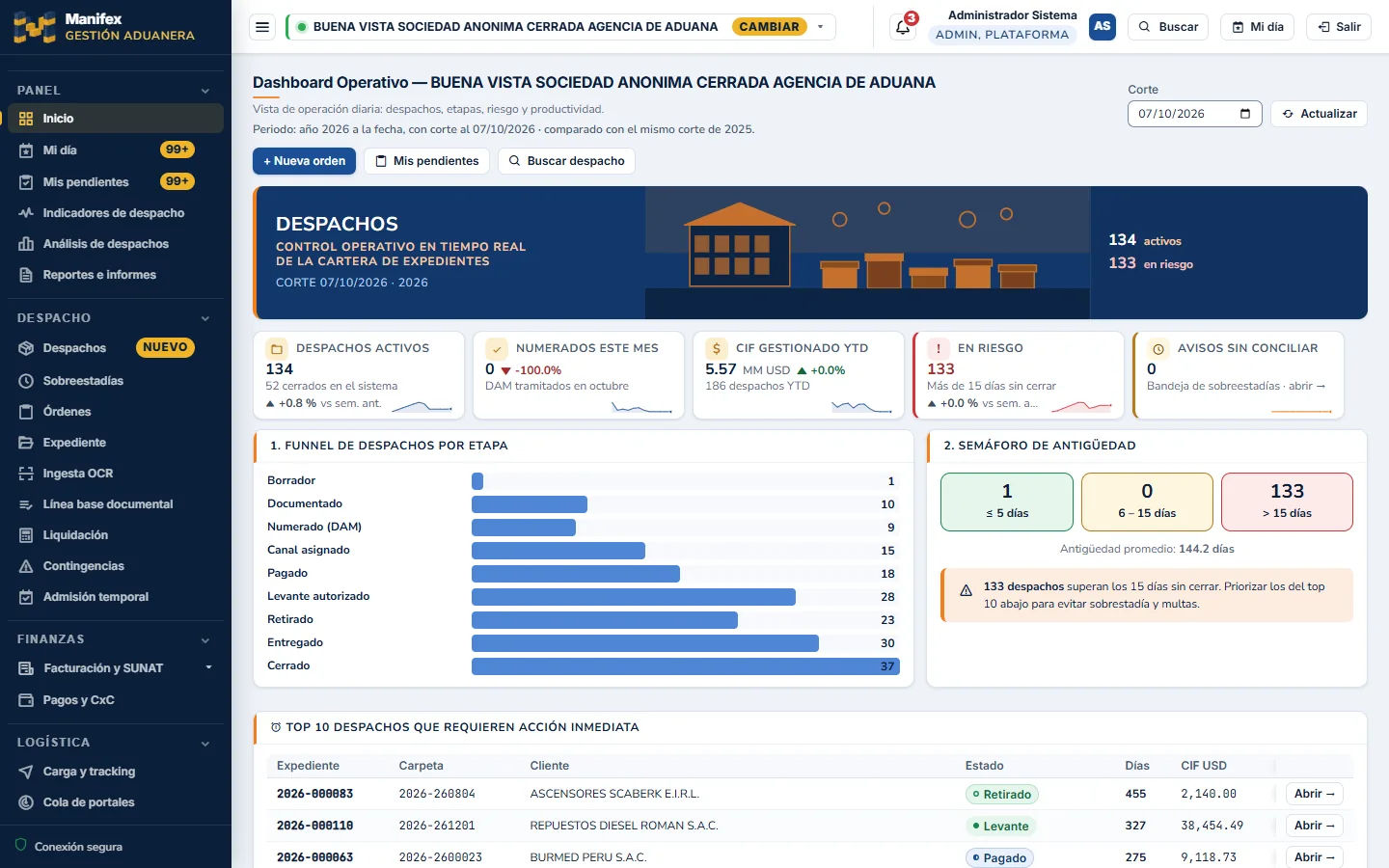
Task: Click the Actualizar button
Action: click(1319, 114)
